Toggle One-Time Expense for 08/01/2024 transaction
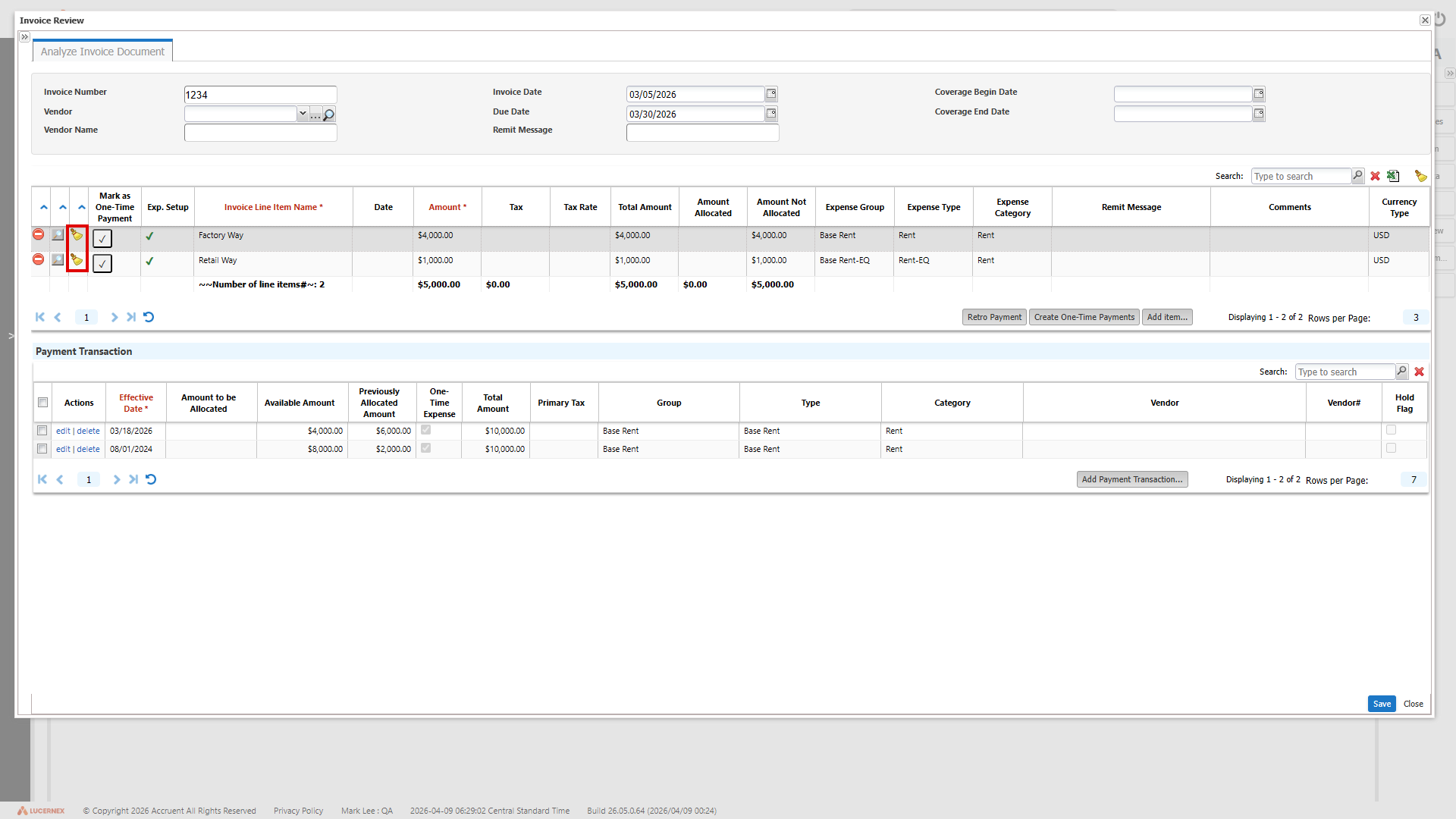The image size is (1456, 819). click(426, 448)
